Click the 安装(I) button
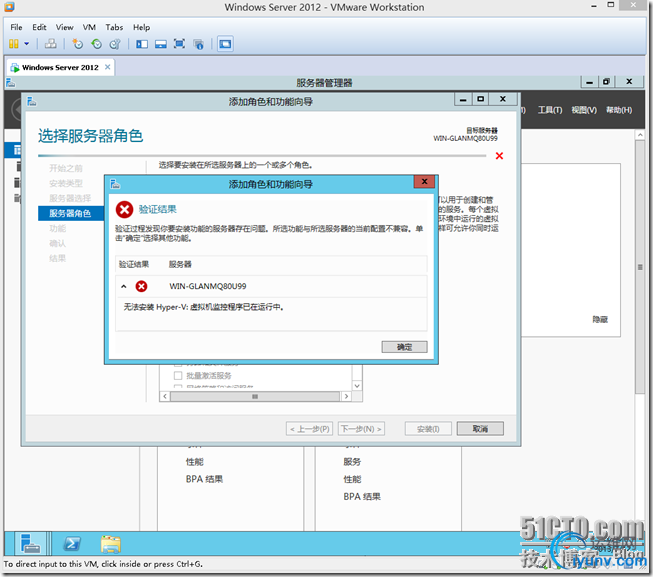 tap(428, 429)
